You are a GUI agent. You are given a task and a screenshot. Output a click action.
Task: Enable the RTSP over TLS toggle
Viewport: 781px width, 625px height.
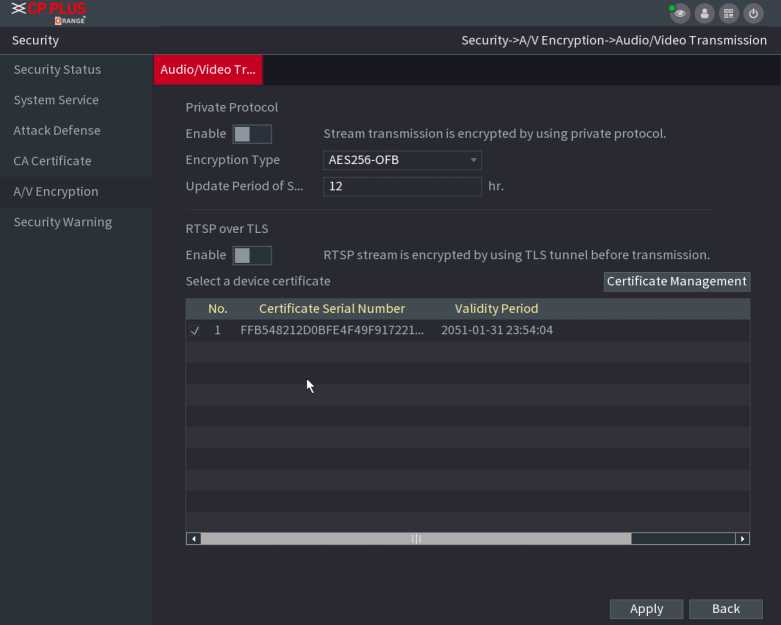point(251,256)
